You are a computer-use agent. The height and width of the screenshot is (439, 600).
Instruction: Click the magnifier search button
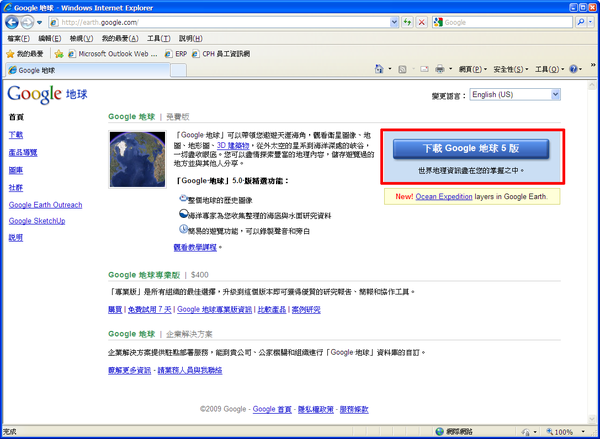coord(581,23)
